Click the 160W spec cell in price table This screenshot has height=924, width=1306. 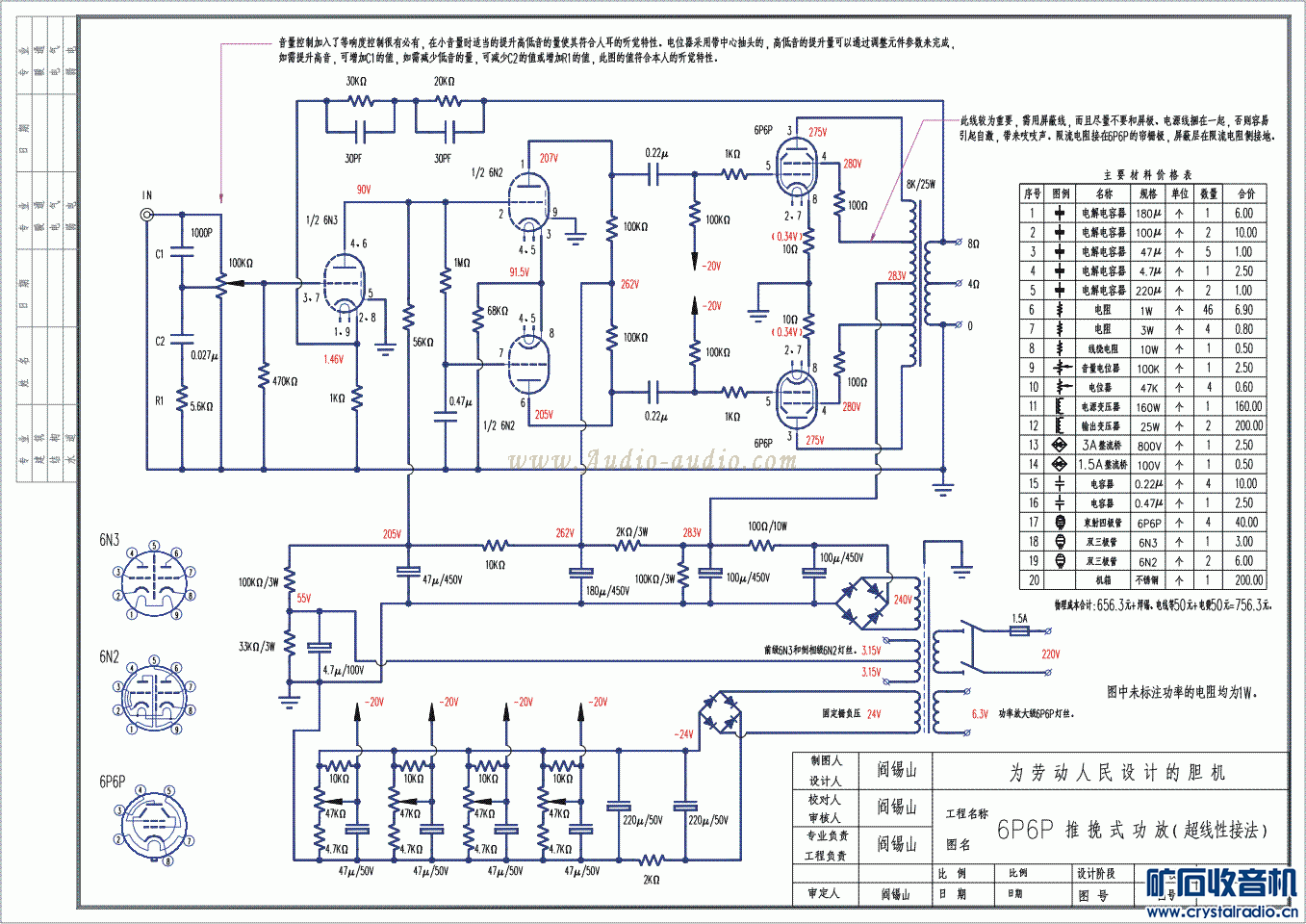pyautogui.click(x=1148, y=407)
